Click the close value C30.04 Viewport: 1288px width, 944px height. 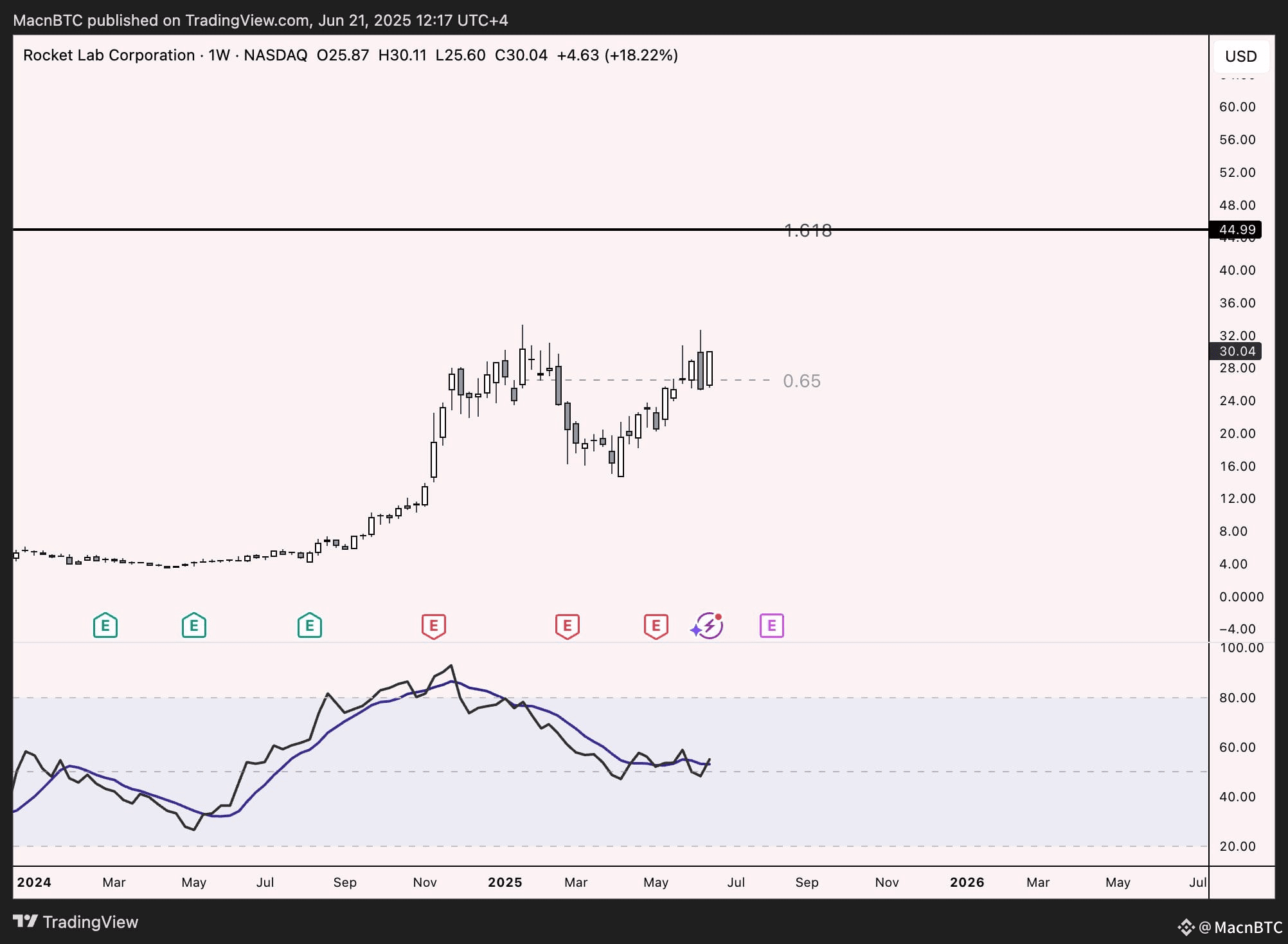tap(521, 55)
